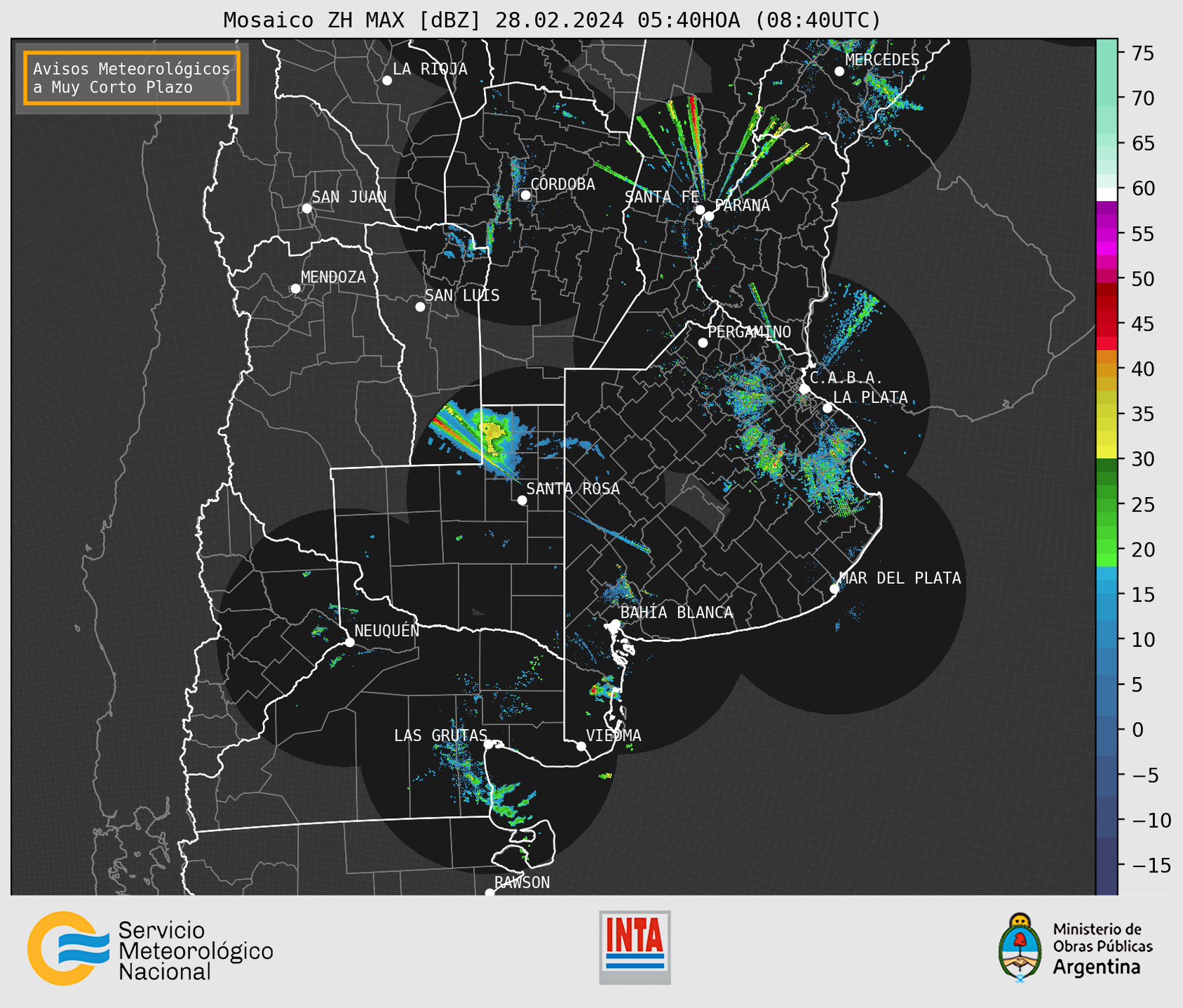Select the PERGAMINO city marker
This screenshot has width=1183, height=1008.
tap(703, 343)
